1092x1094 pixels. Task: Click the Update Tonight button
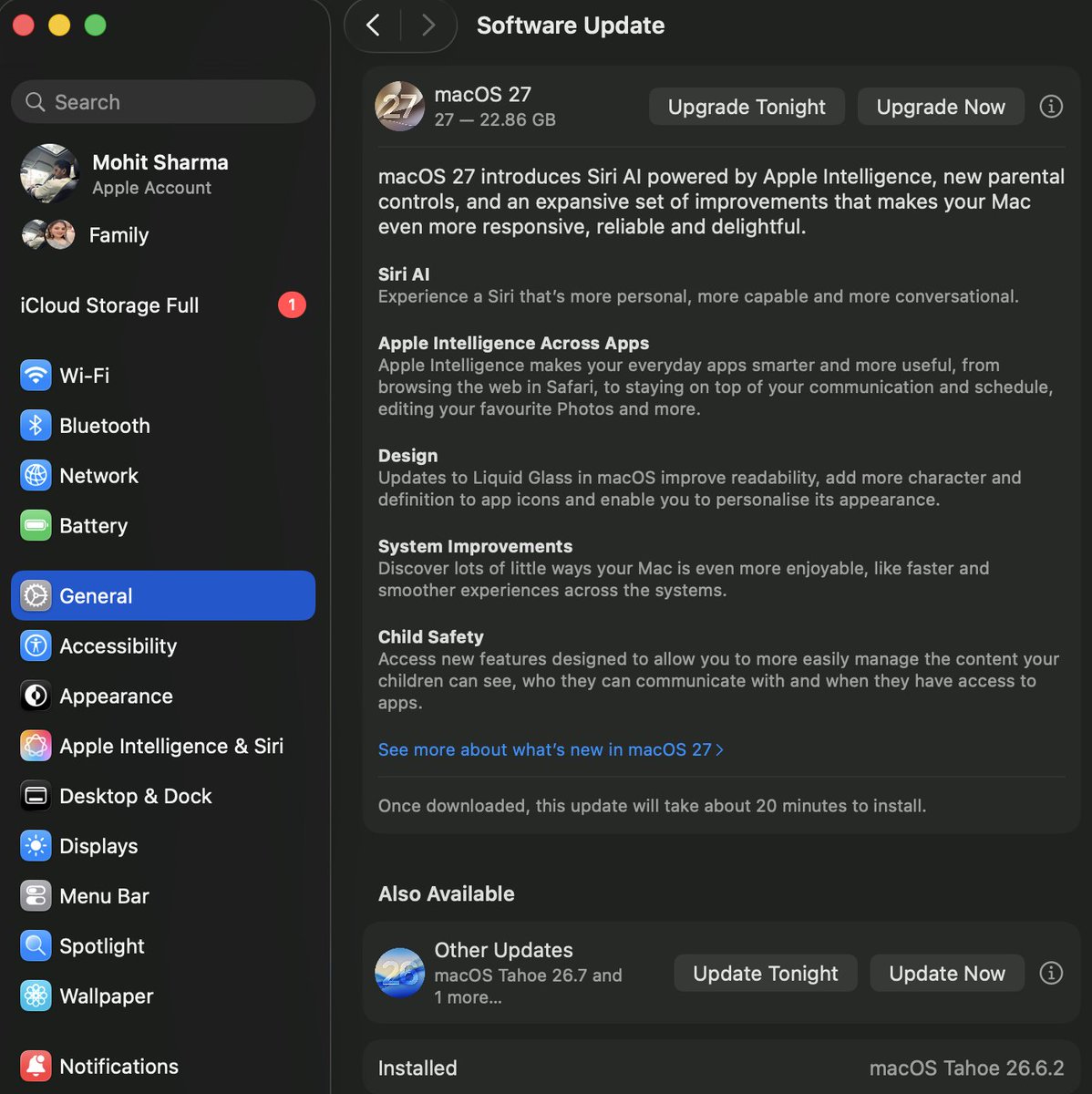pyautogui.click(x=766, y=973)
